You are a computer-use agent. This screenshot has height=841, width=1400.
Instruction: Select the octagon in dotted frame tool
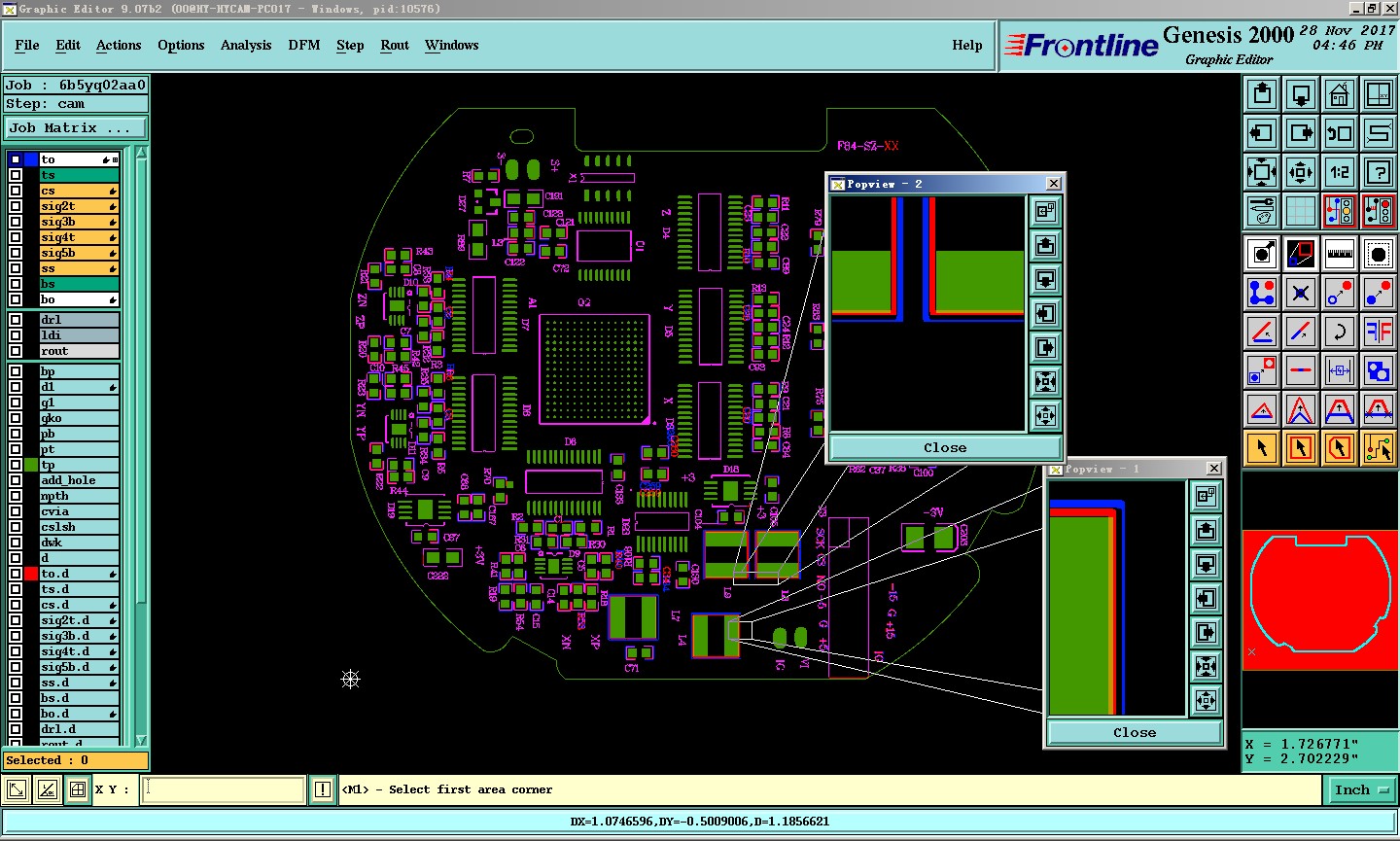pyautogui.click(x=1379, y=254)
